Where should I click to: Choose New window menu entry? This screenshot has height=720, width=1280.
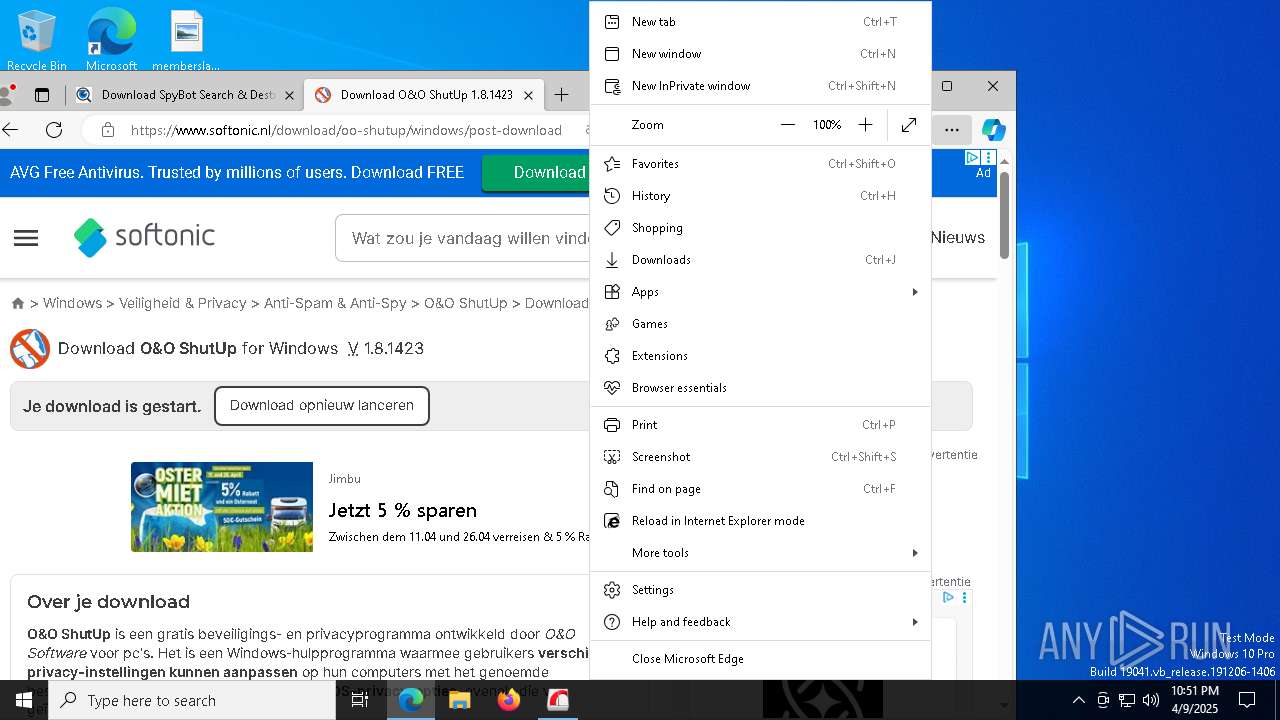click(760, 54)
